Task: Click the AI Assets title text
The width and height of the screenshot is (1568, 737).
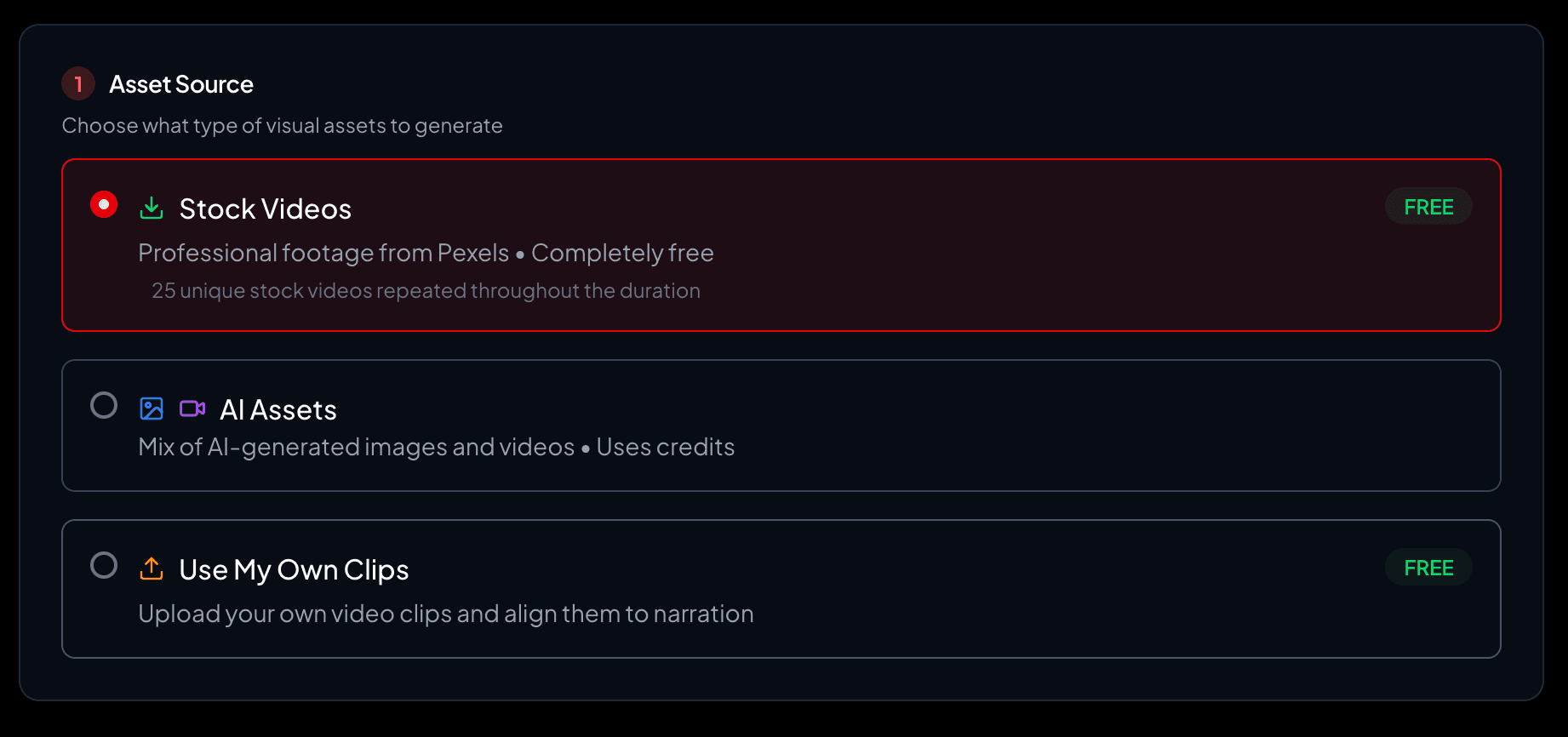Action: point(278,410)
